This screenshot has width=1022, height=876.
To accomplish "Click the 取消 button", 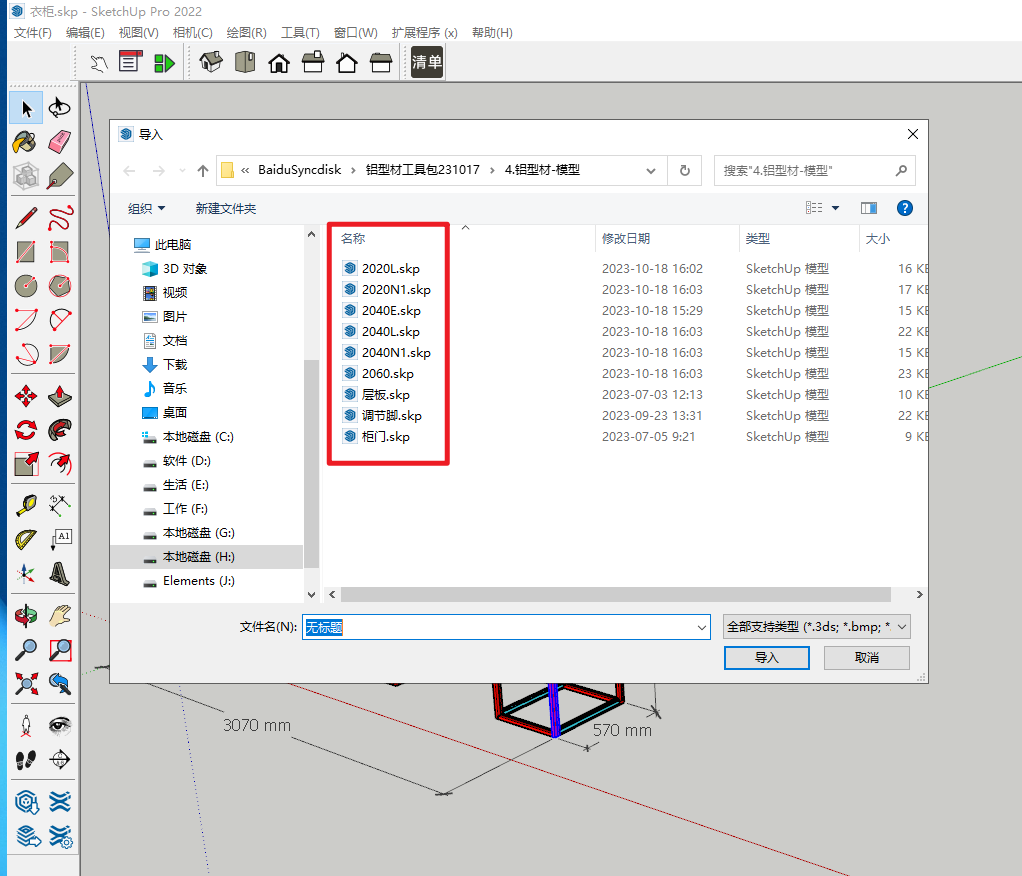I will pyautogui.click(x=866, y=657).
